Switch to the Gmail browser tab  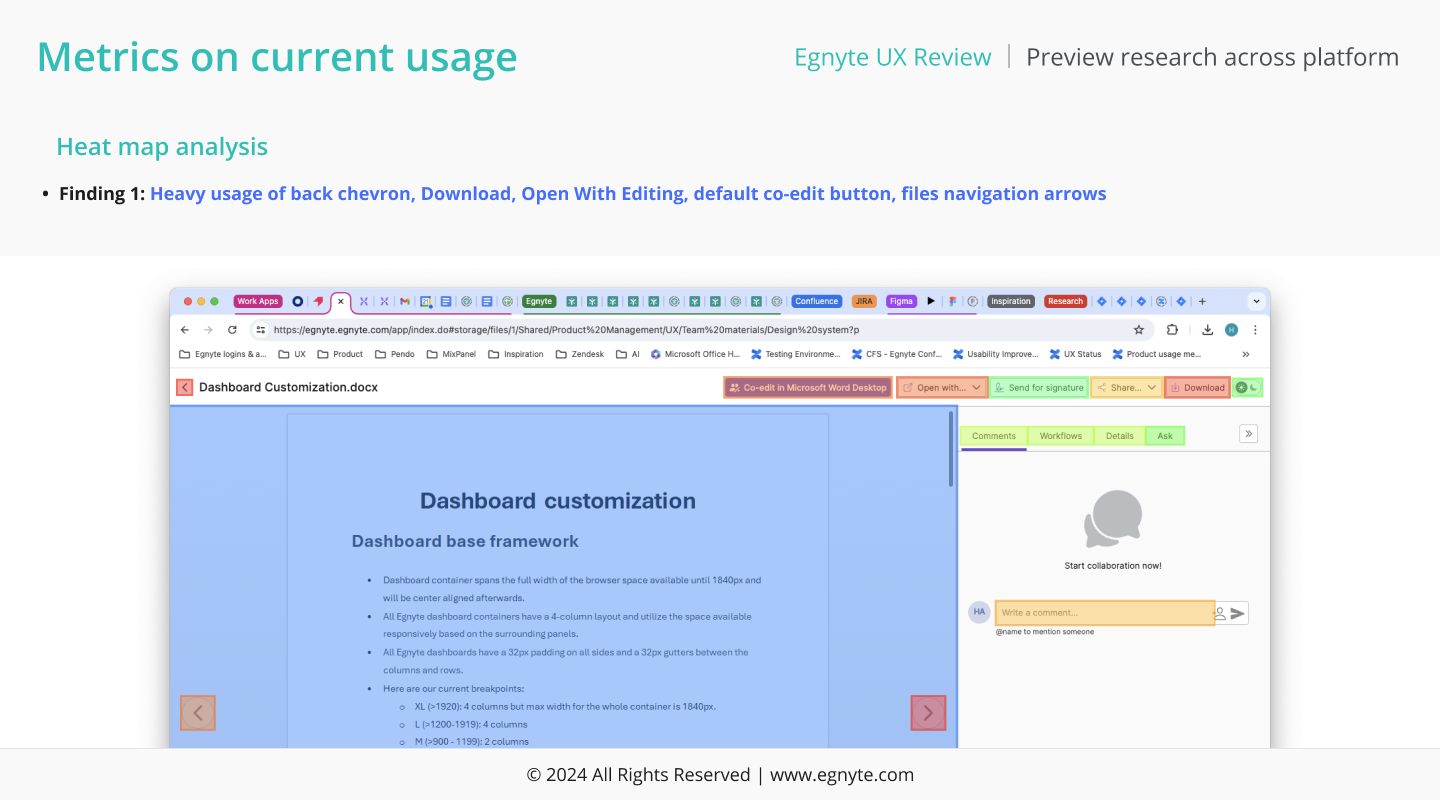(405, 301)
